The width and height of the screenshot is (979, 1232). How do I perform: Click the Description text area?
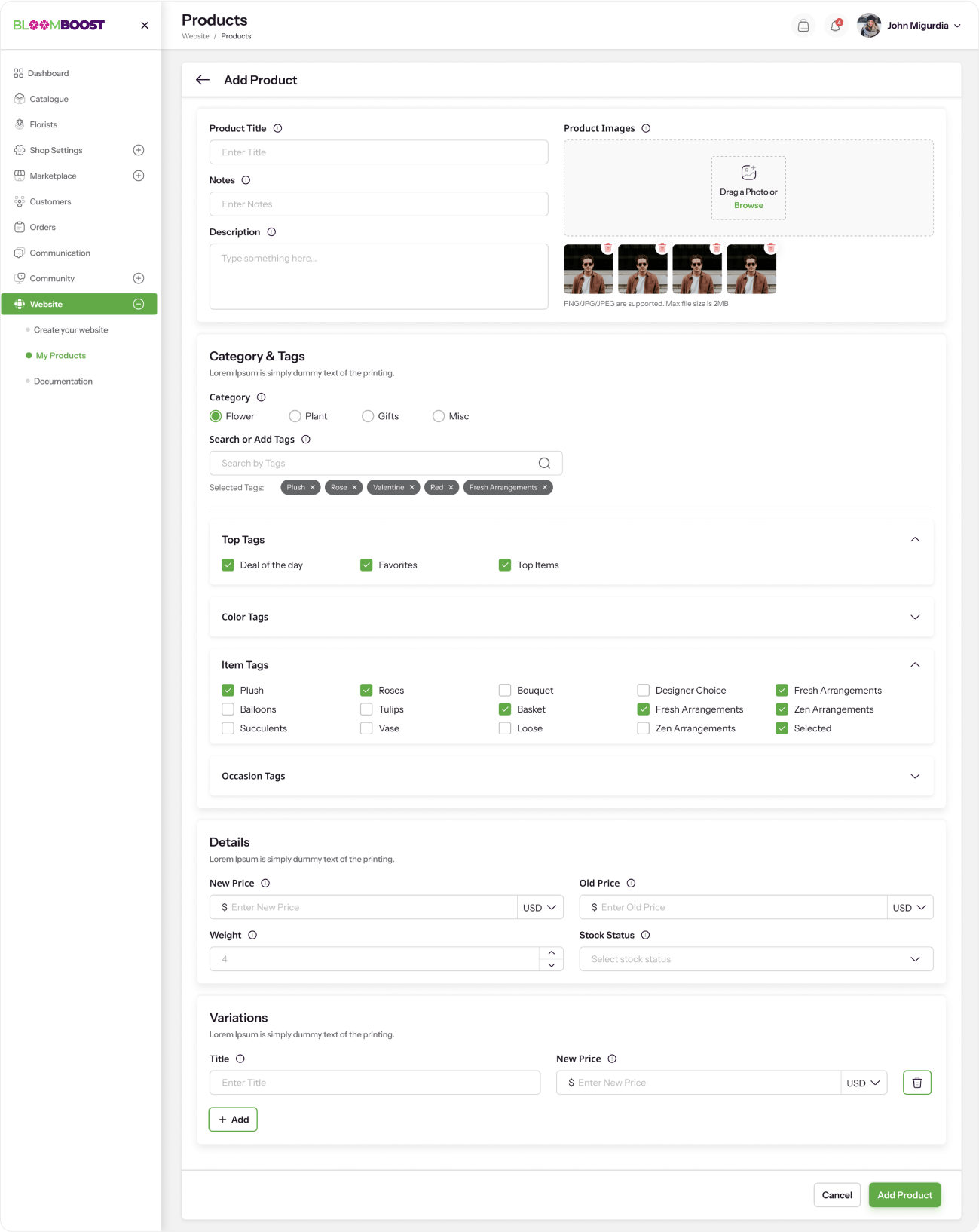(x=378, y=277)
